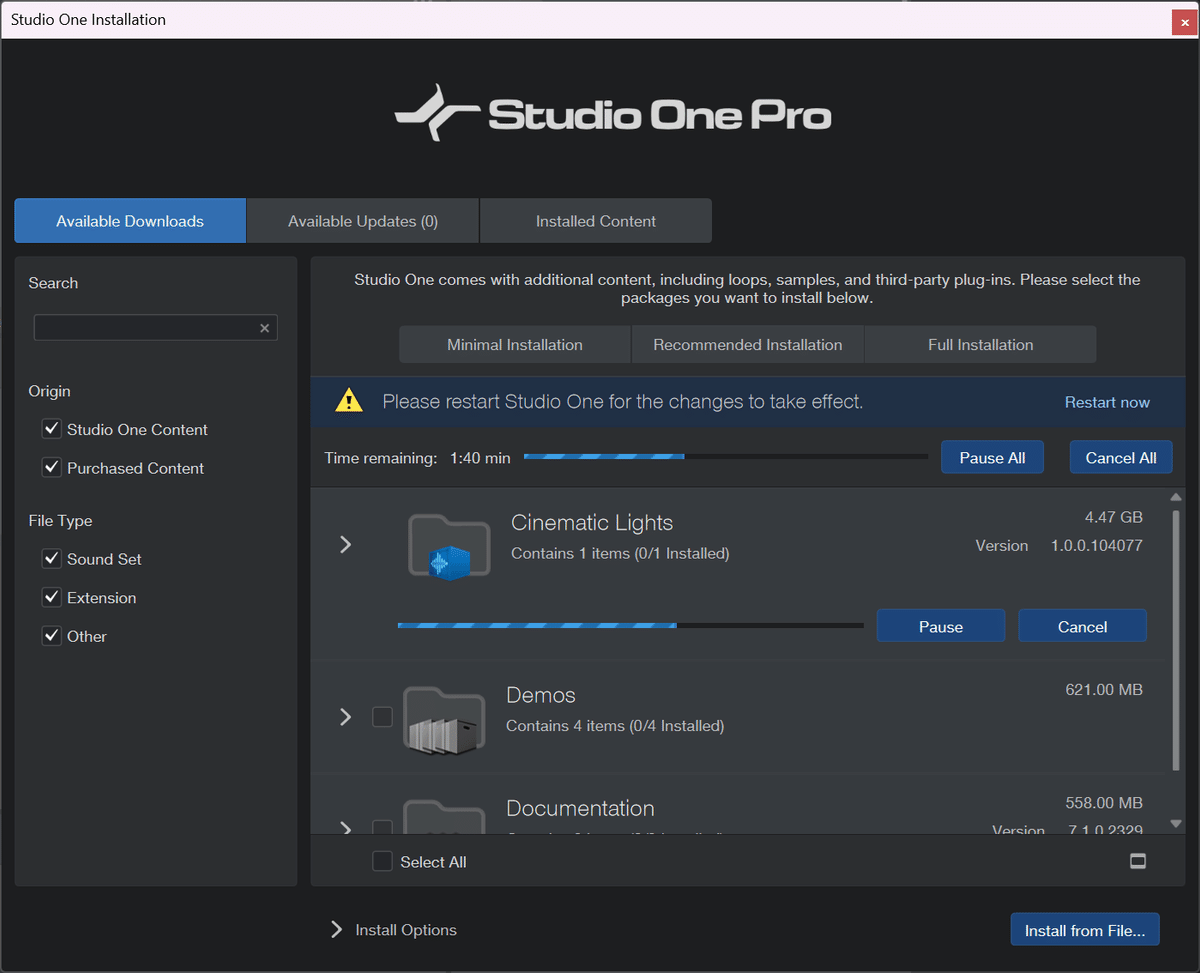Click the warning triangle icon in restart notice

[348, 401]
